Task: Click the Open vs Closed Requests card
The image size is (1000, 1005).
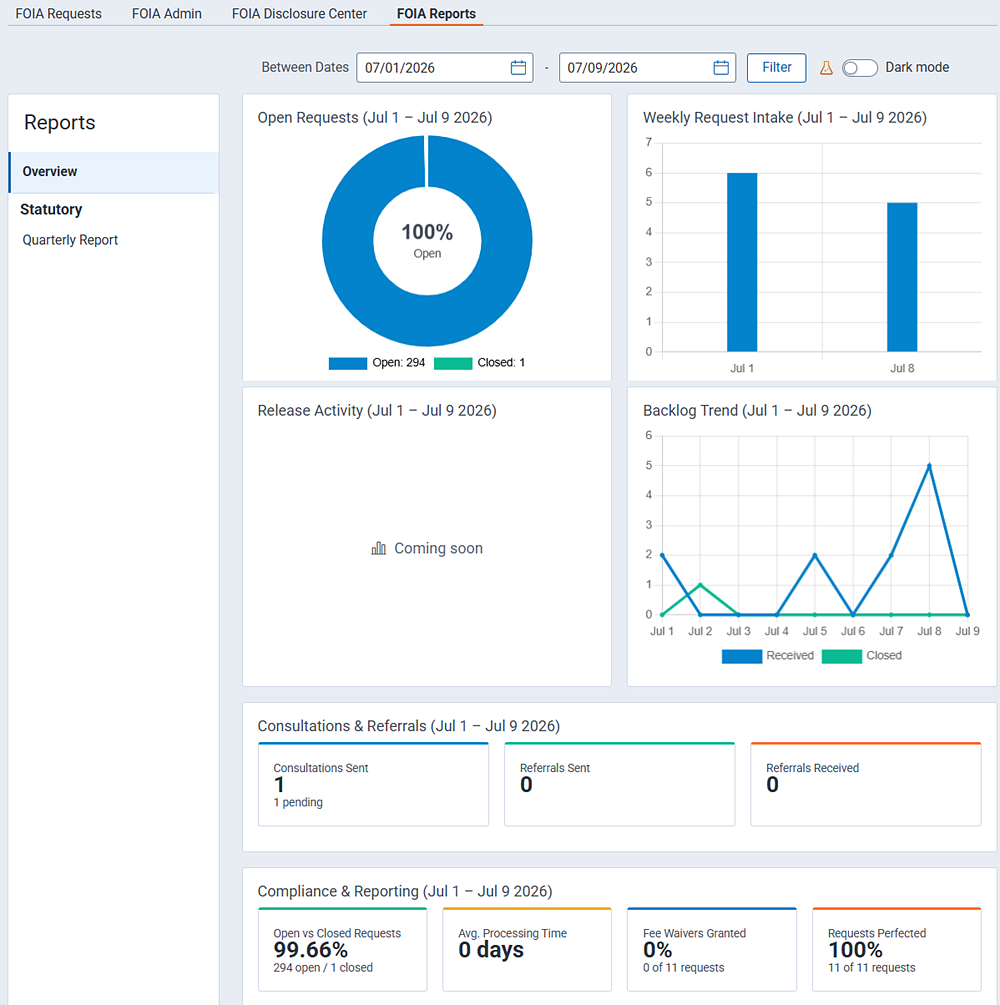Action: 342,949
